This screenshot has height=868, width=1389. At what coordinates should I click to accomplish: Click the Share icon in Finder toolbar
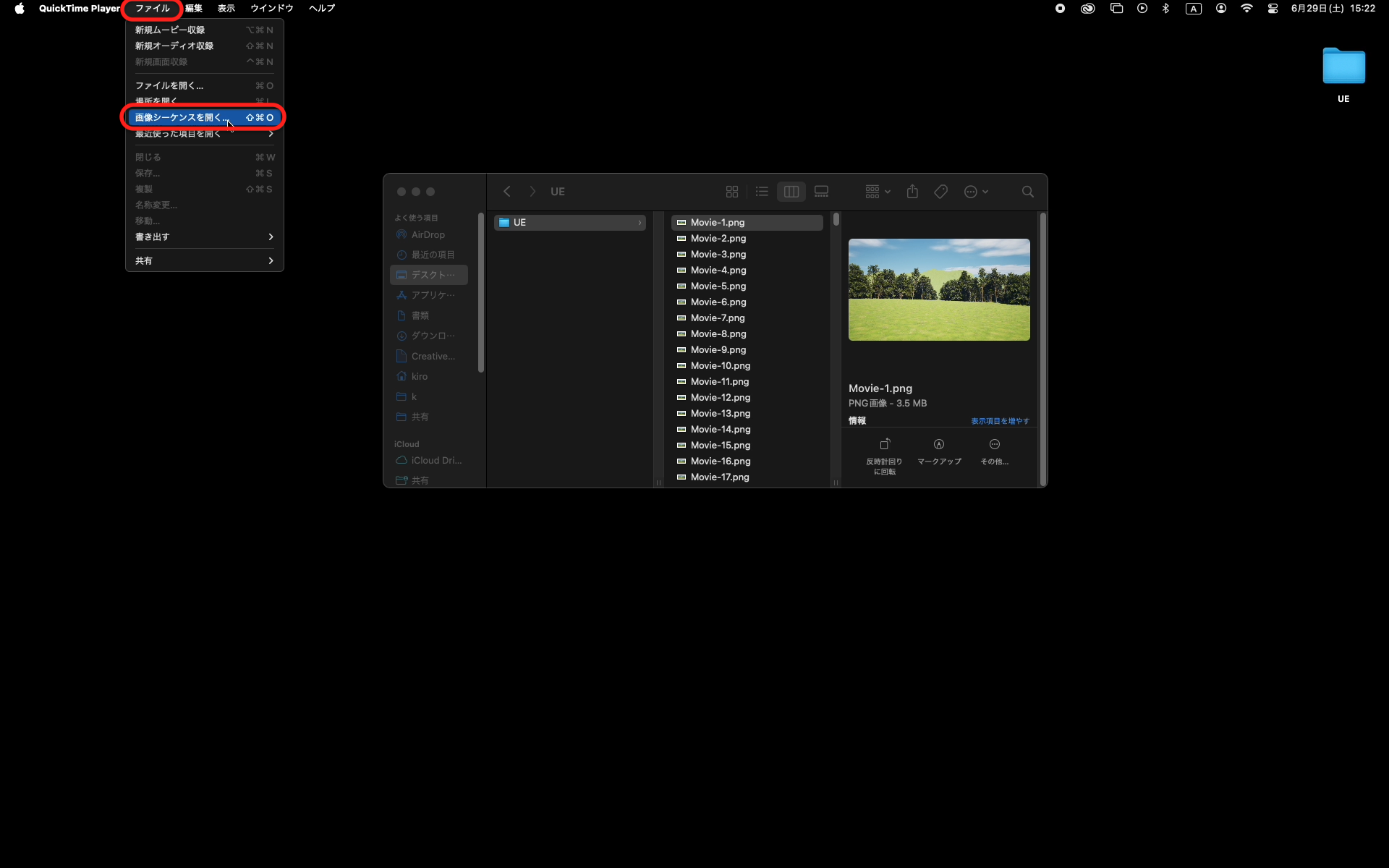(912, 192)
